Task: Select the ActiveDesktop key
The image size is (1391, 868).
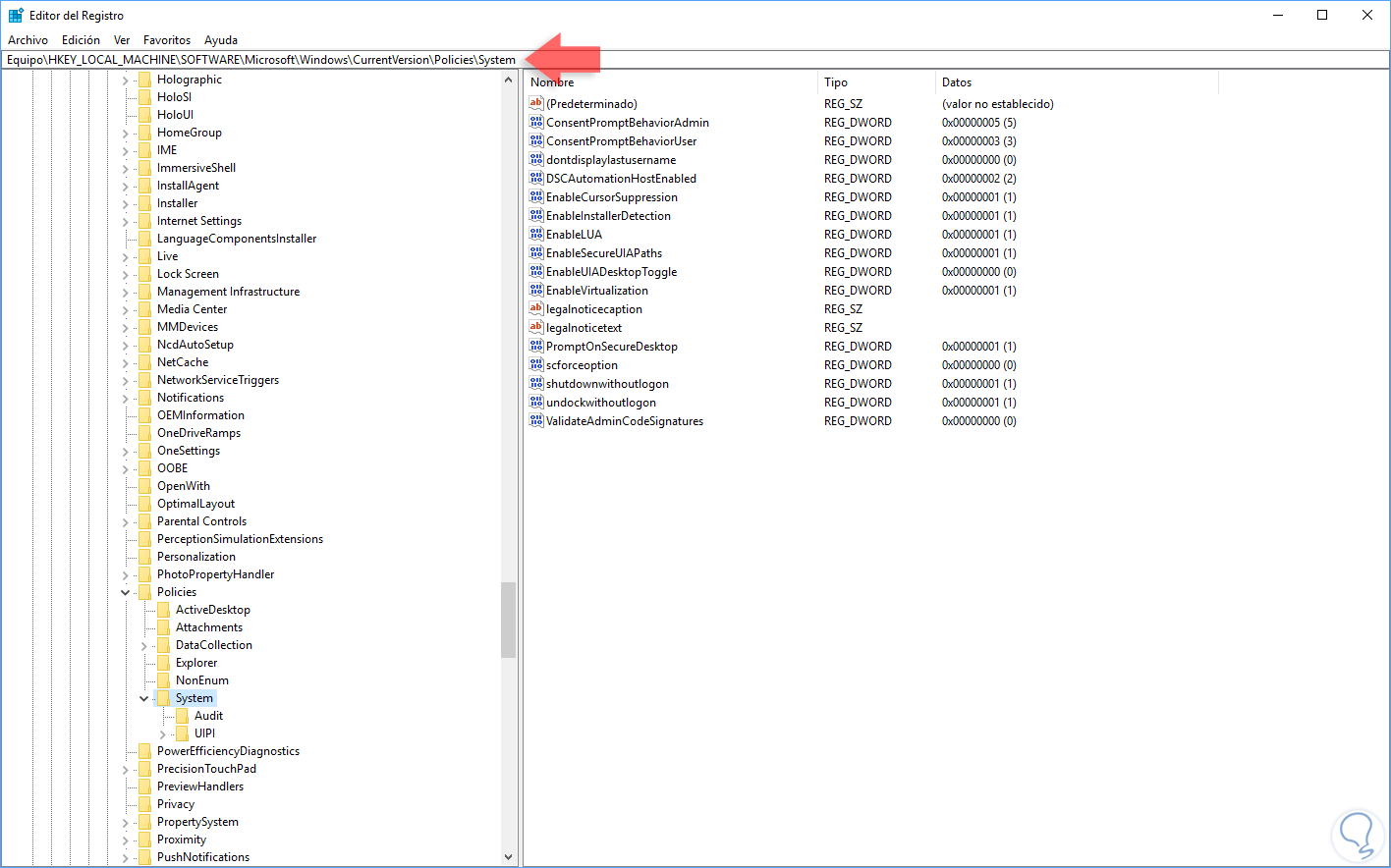Action: click(213, 610)
